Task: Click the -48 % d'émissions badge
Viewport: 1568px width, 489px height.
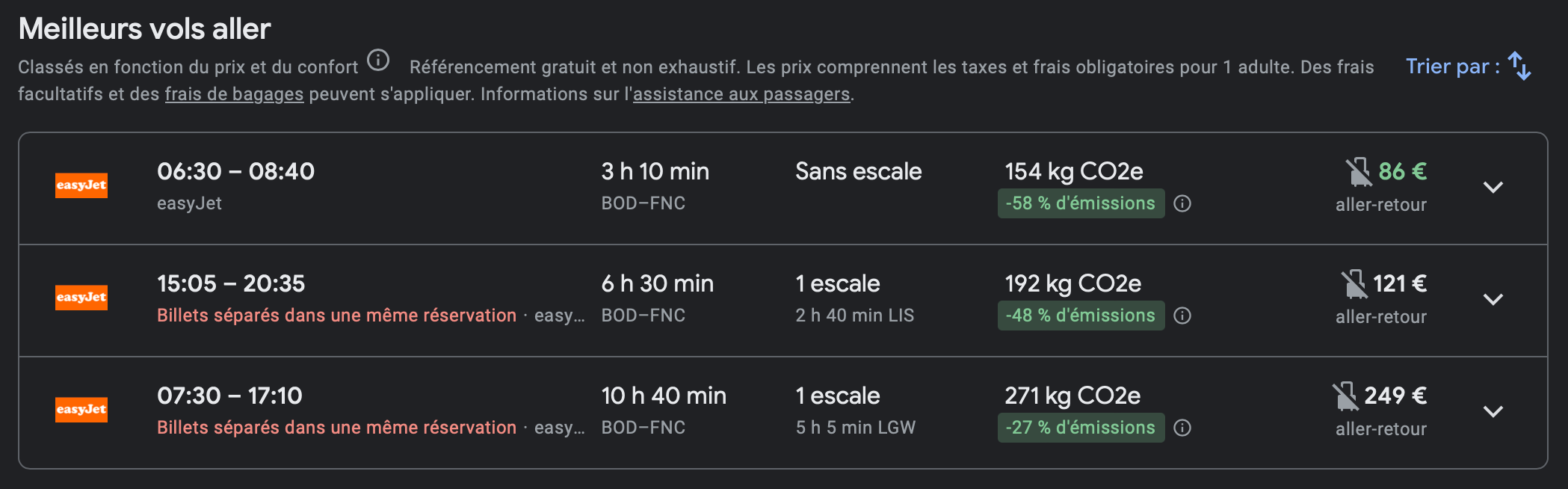Action: tap(1080, 316)
